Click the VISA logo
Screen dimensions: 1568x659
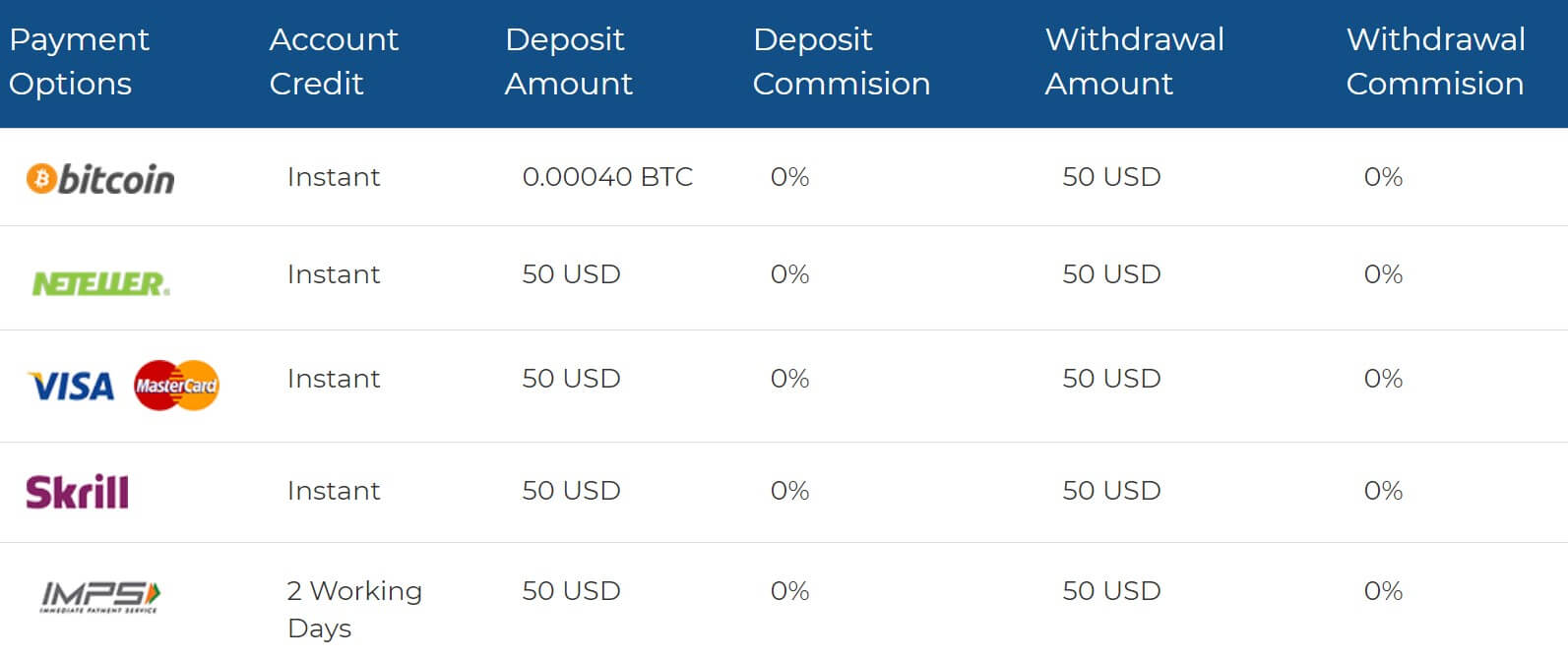click(71, 387)
